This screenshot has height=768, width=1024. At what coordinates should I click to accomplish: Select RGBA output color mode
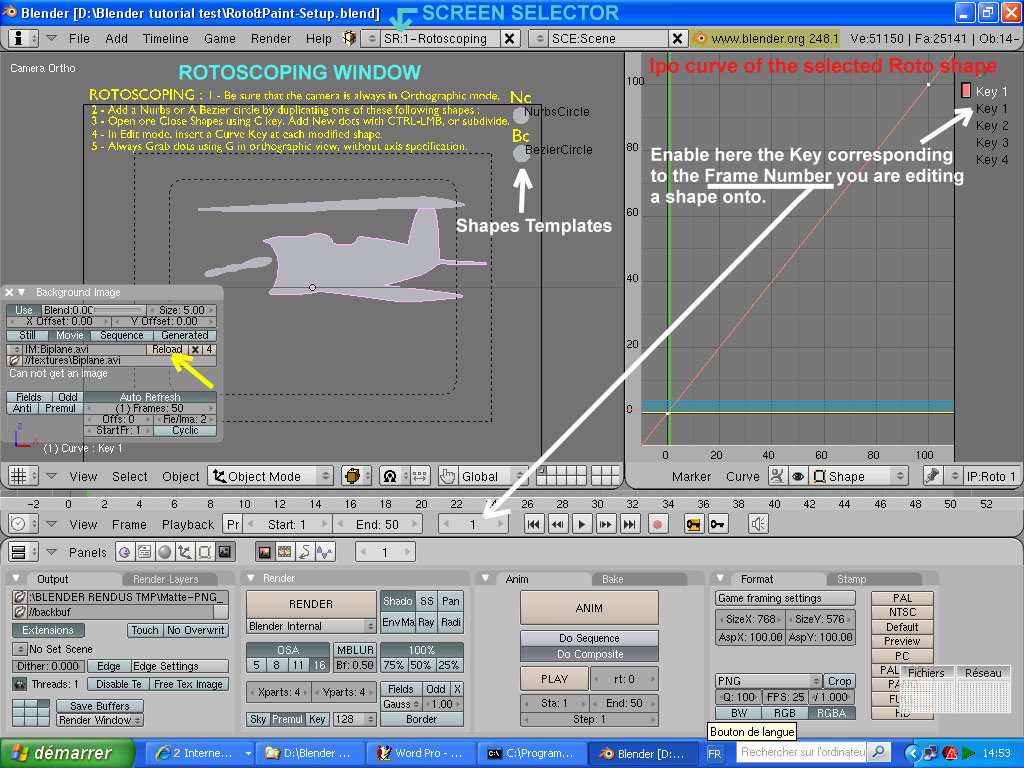(831, 713)
